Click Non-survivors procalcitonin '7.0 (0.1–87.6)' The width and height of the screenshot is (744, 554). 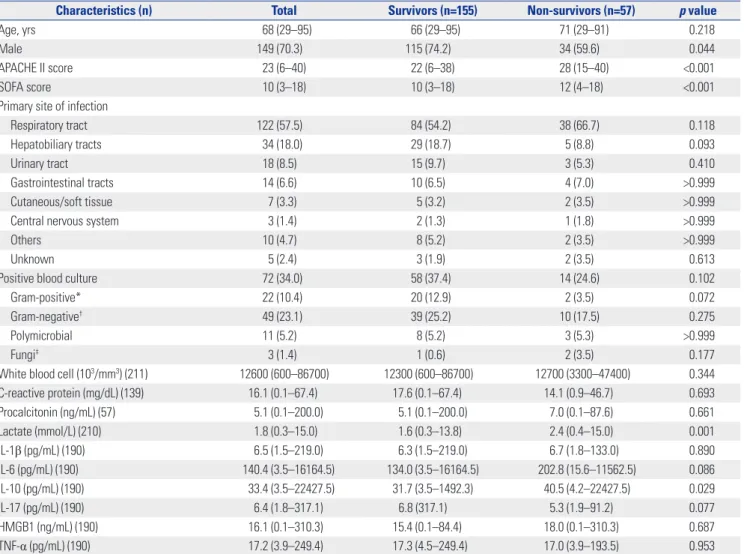coord(581,412)
